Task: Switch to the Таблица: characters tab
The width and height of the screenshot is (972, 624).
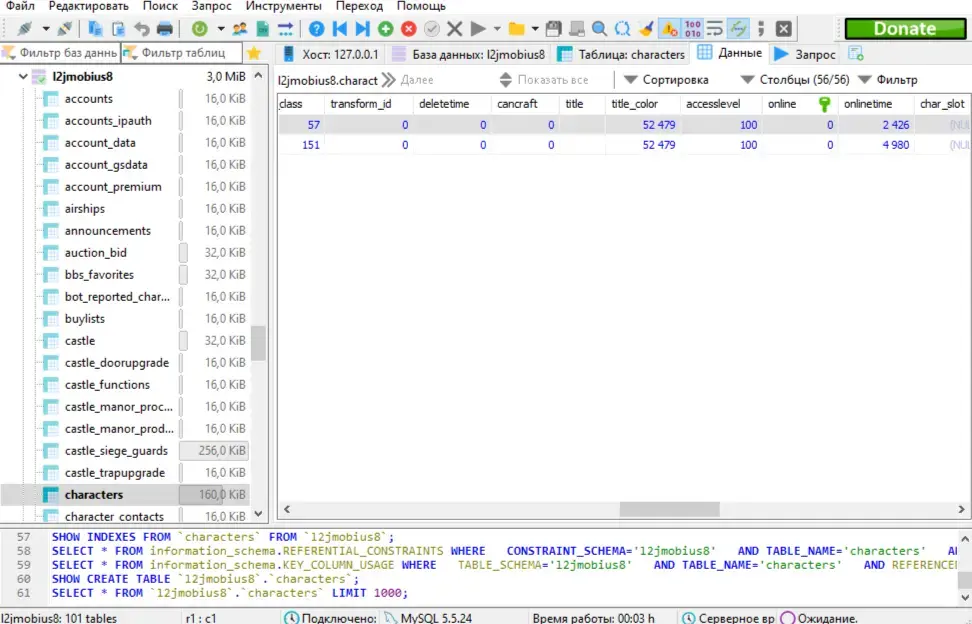Action: [621, 55]
